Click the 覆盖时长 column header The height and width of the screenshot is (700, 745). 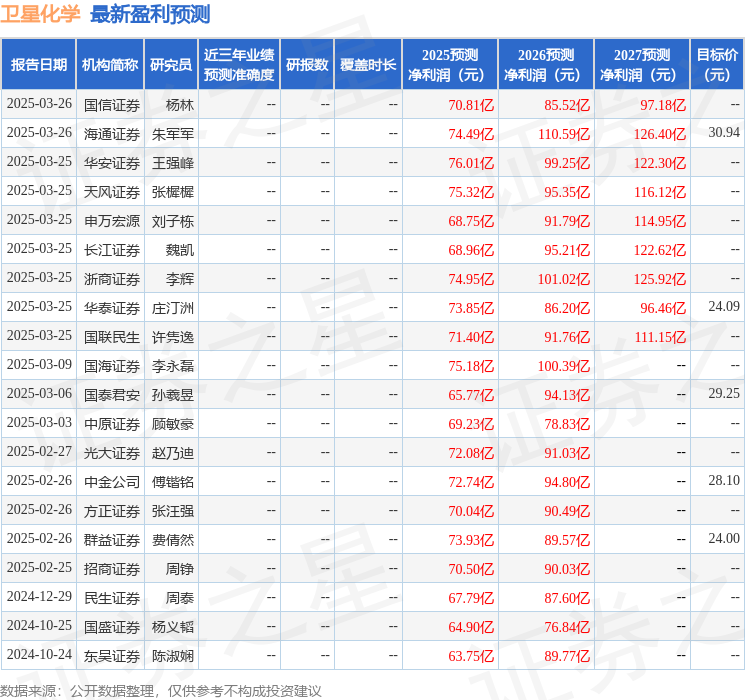368,65
